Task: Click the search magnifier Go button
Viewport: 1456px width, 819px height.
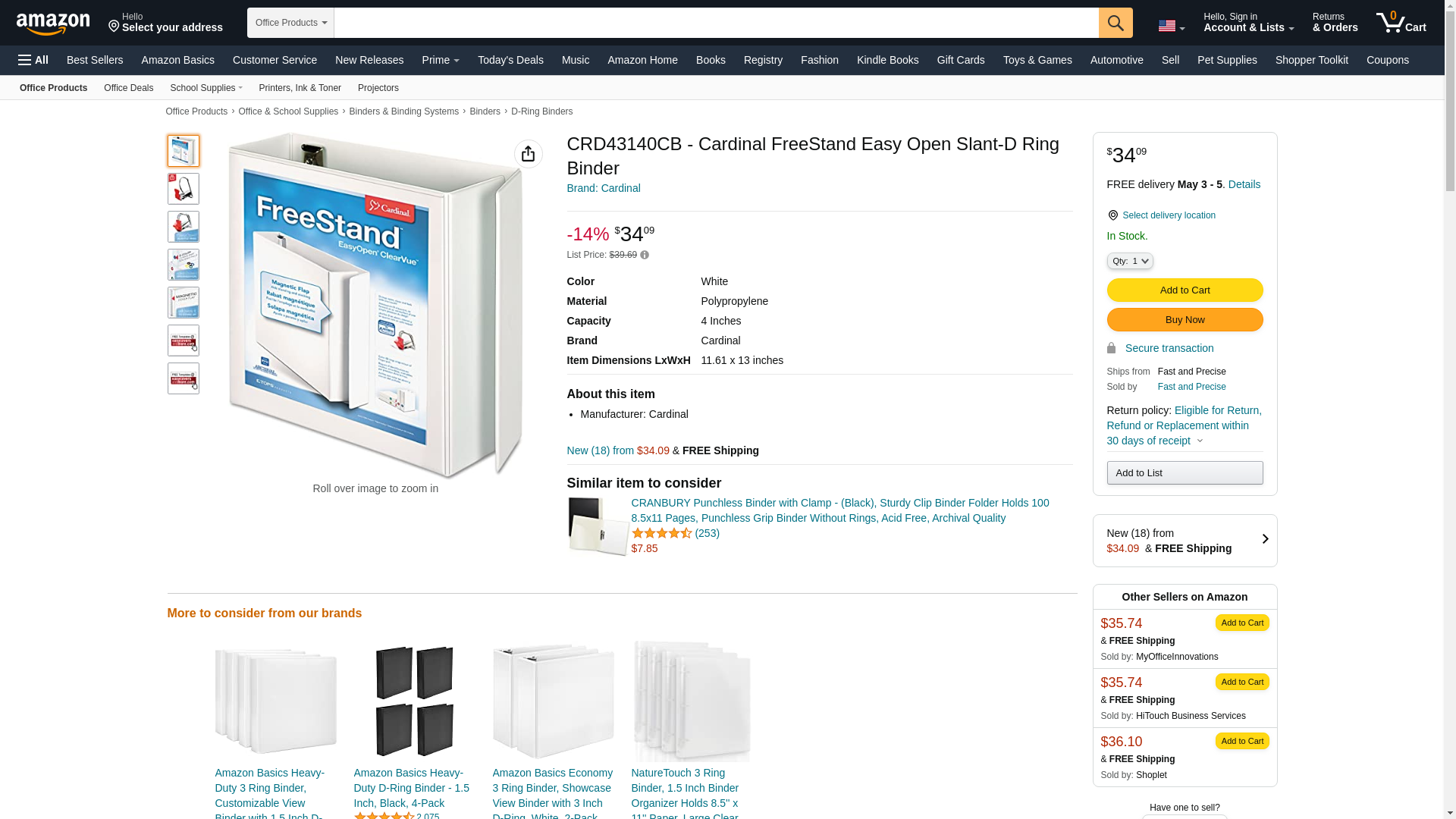Action: click(1116, 23)
